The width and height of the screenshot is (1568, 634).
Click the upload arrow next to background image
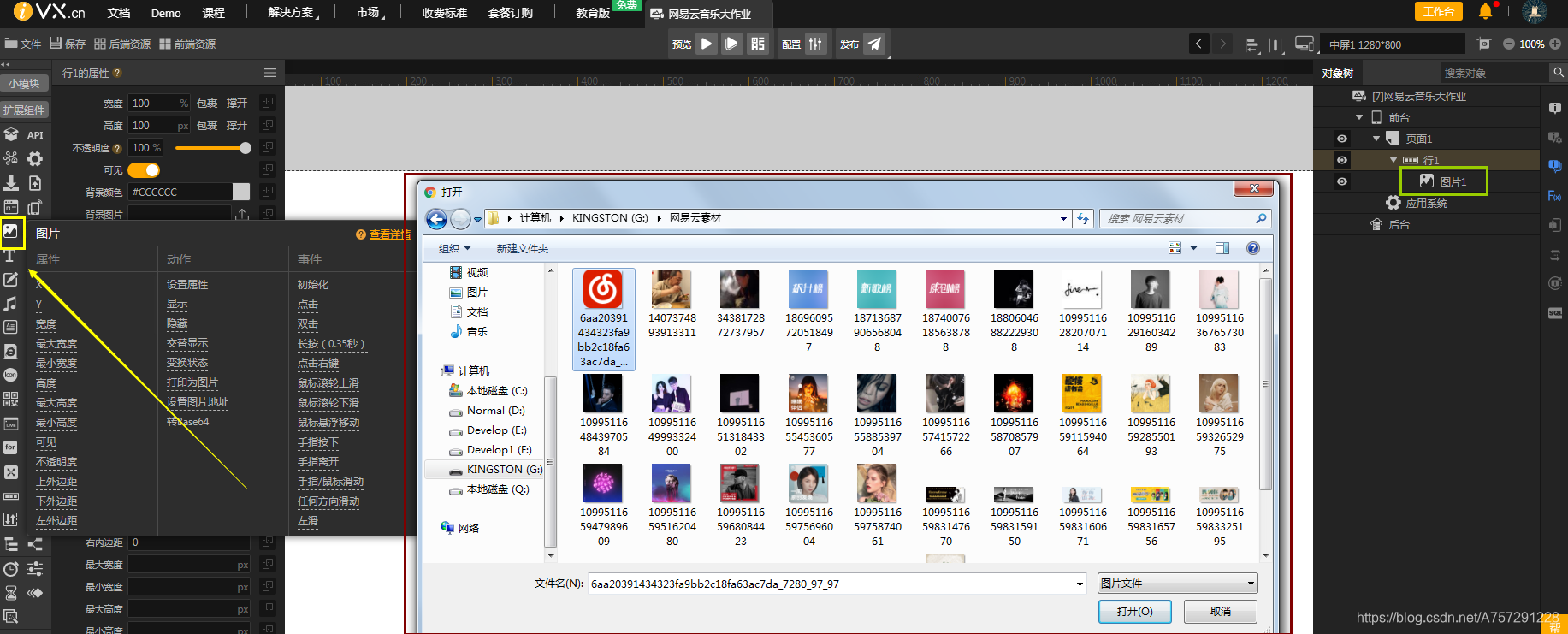(x=243, y=214)
